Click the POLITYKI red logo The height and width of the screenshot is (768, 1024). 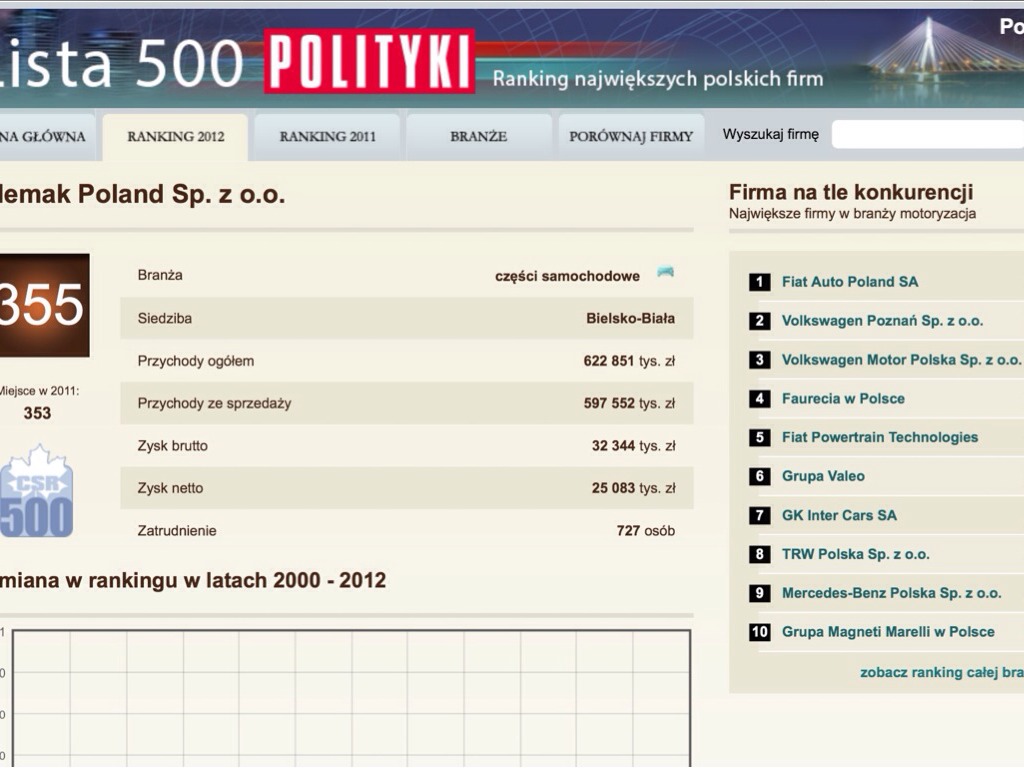369,62
